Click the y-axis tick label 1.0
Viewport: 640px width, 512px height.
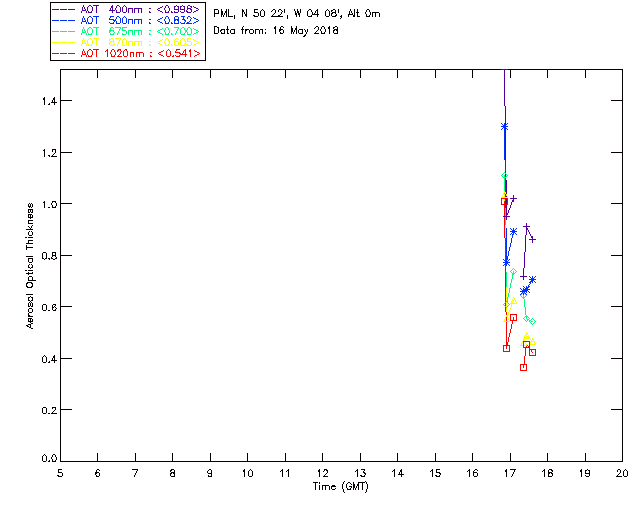pyautogui.click(x=49, y=204)
